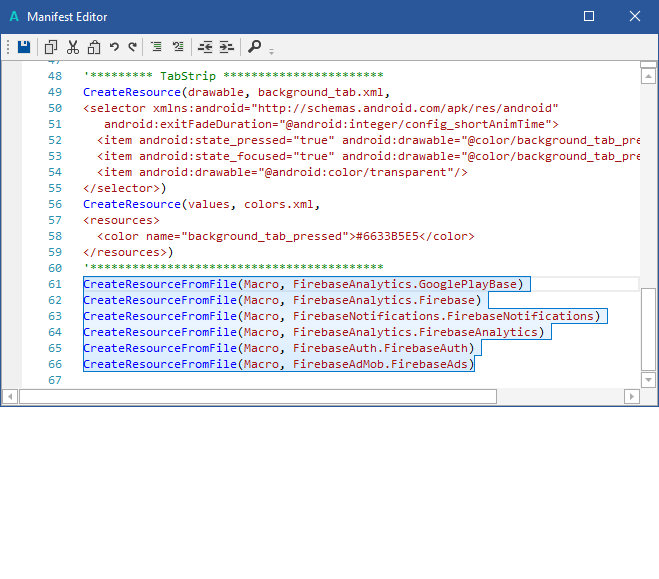Click the FirebaseAnalytics.Firebase line
This screenshot has width=659, height=579.
tap(282, 300)
